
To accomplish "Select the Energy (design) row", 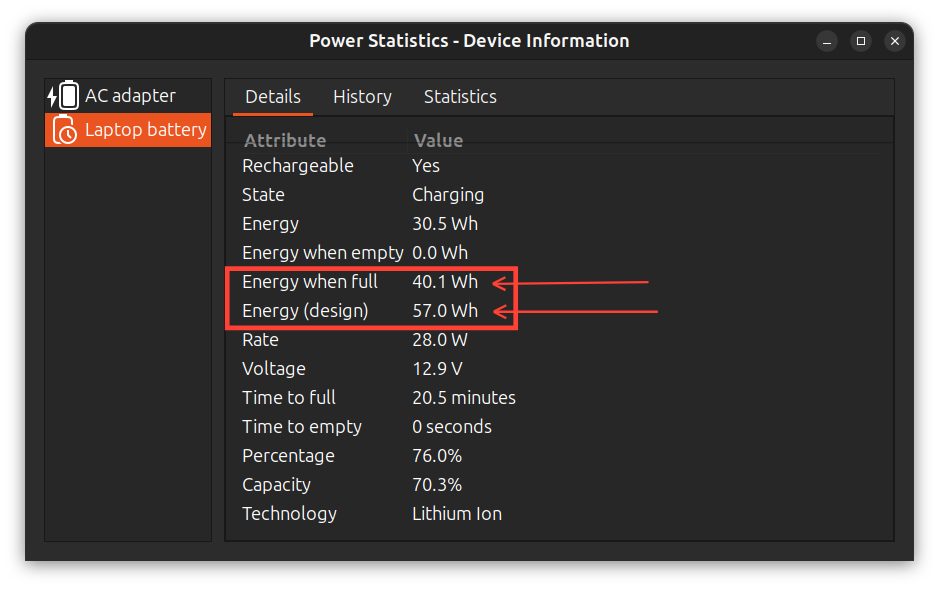I will 360,311.
